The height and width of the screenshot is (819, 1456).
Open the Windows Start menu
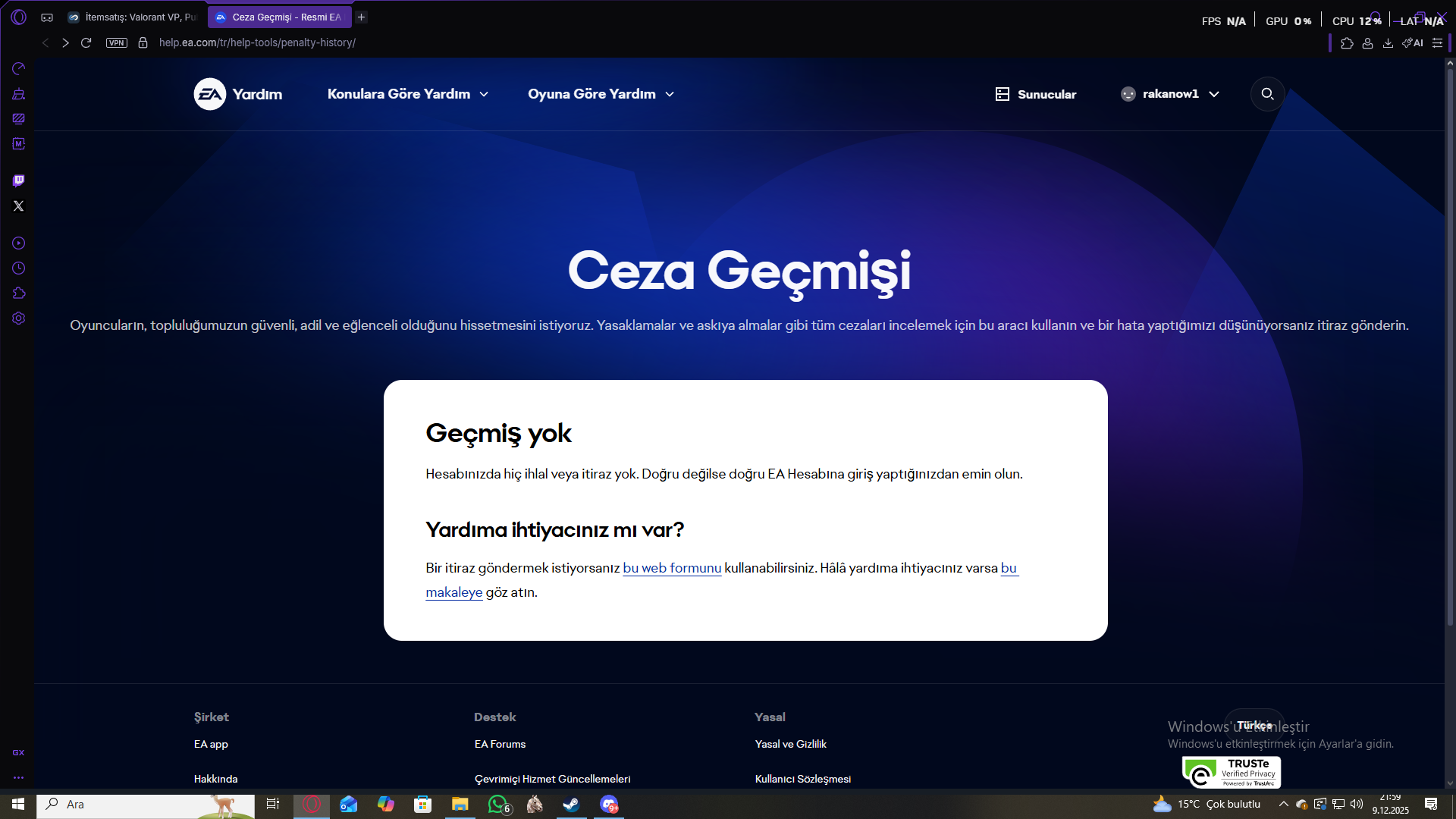pyautogui.click(x=18, y=804)
